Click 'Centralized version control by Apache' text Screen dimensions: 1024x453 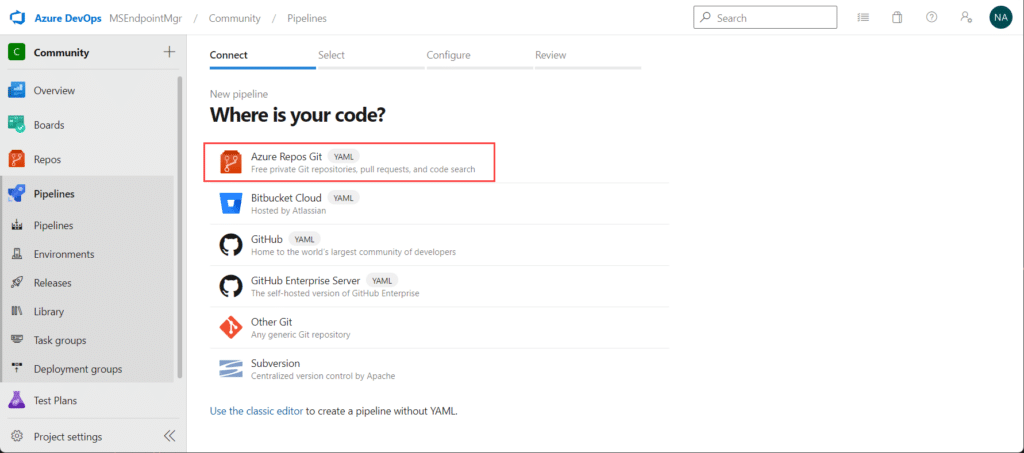pyautogui.click(x=323, y=376)
